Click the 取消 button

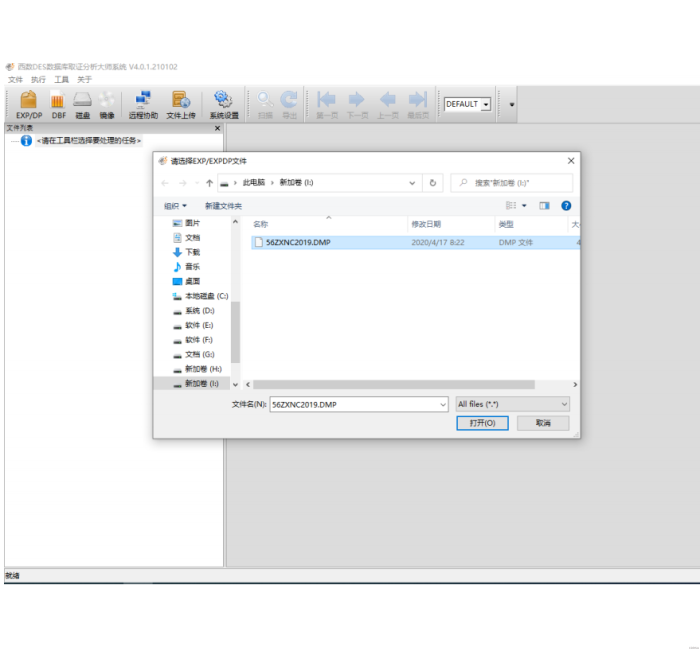[x=543, y=423]
